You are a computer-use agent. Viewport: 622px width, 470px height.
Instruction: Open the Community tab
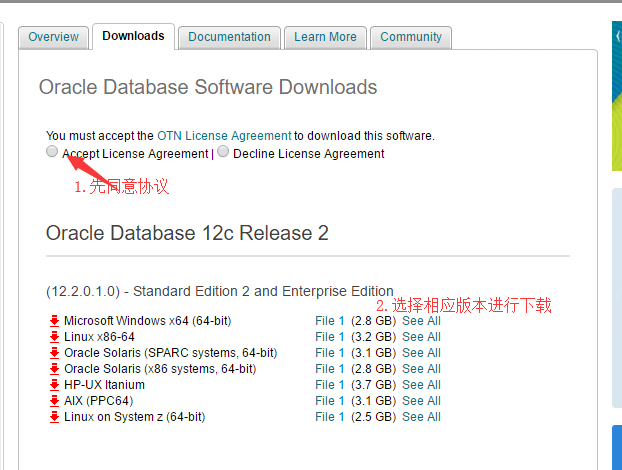point(411,37)
